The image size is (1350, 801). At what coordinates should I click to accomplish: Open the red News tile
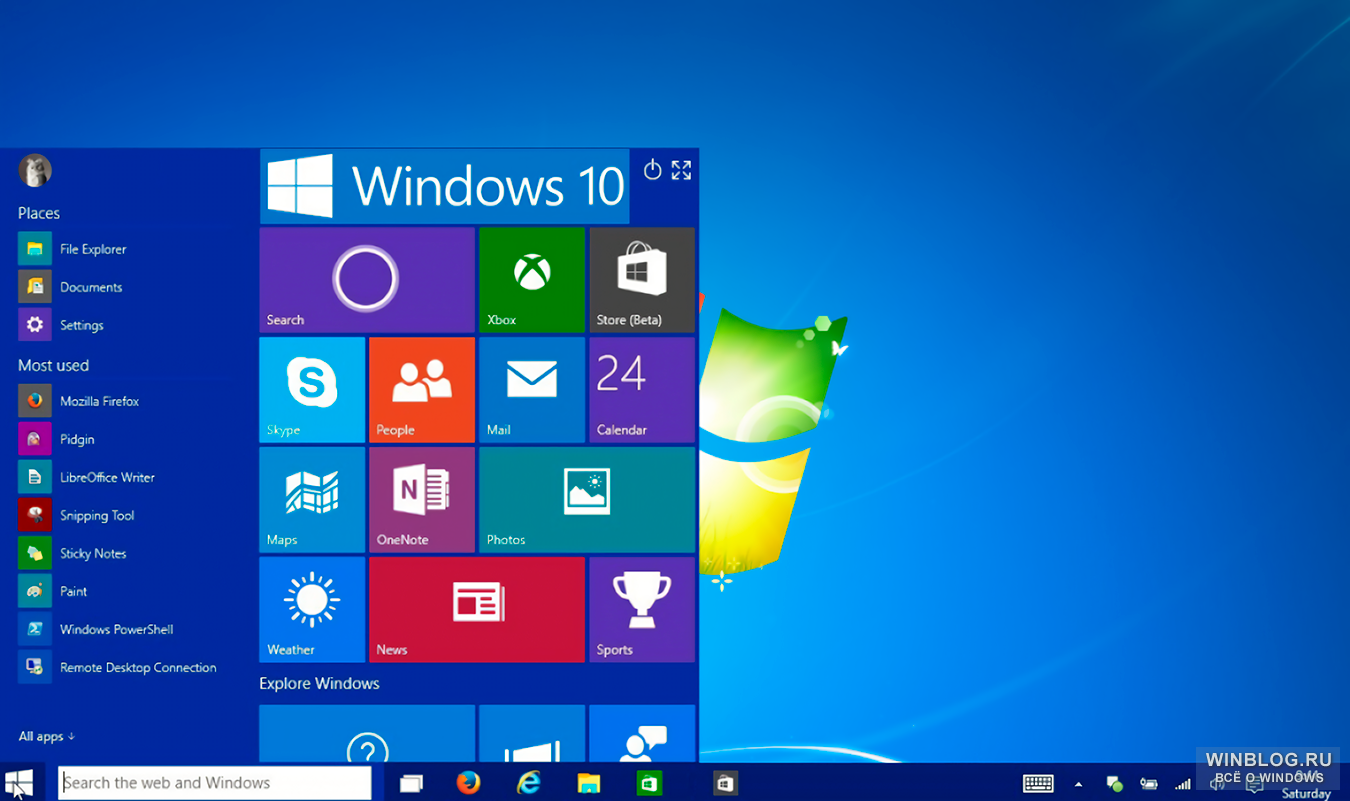(477, 610)
